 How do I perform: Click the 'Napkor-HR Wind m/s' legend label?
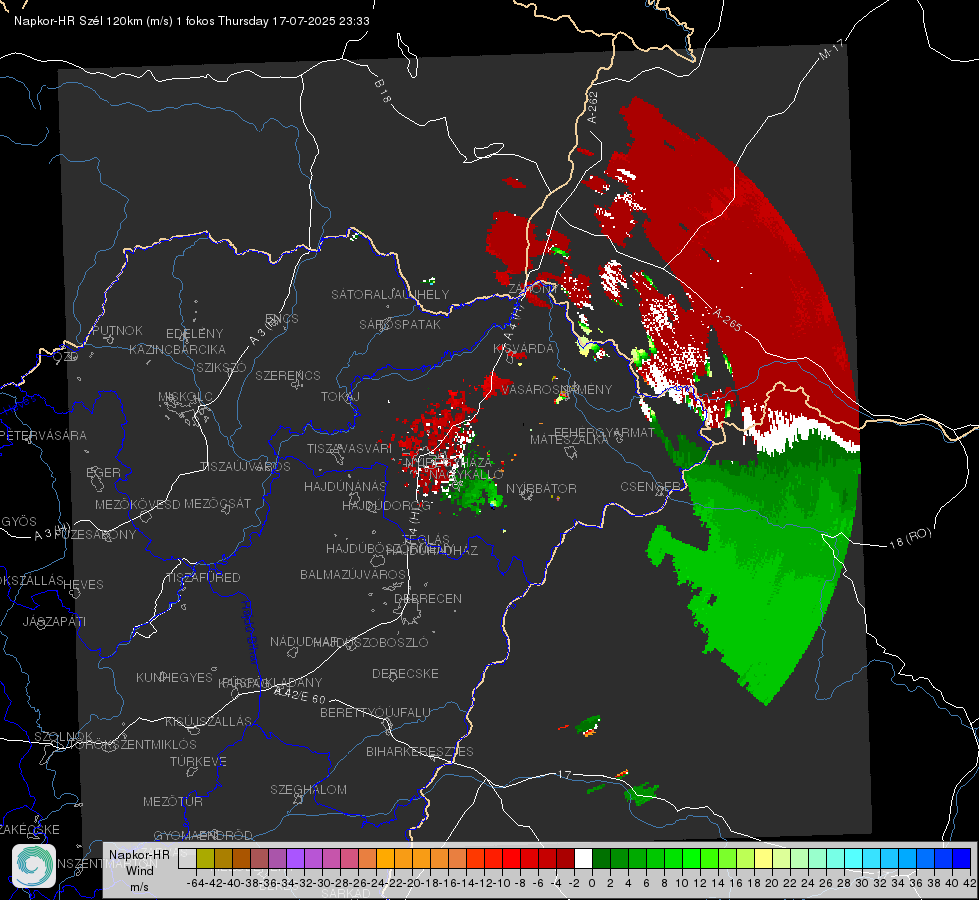coord(139,870)
